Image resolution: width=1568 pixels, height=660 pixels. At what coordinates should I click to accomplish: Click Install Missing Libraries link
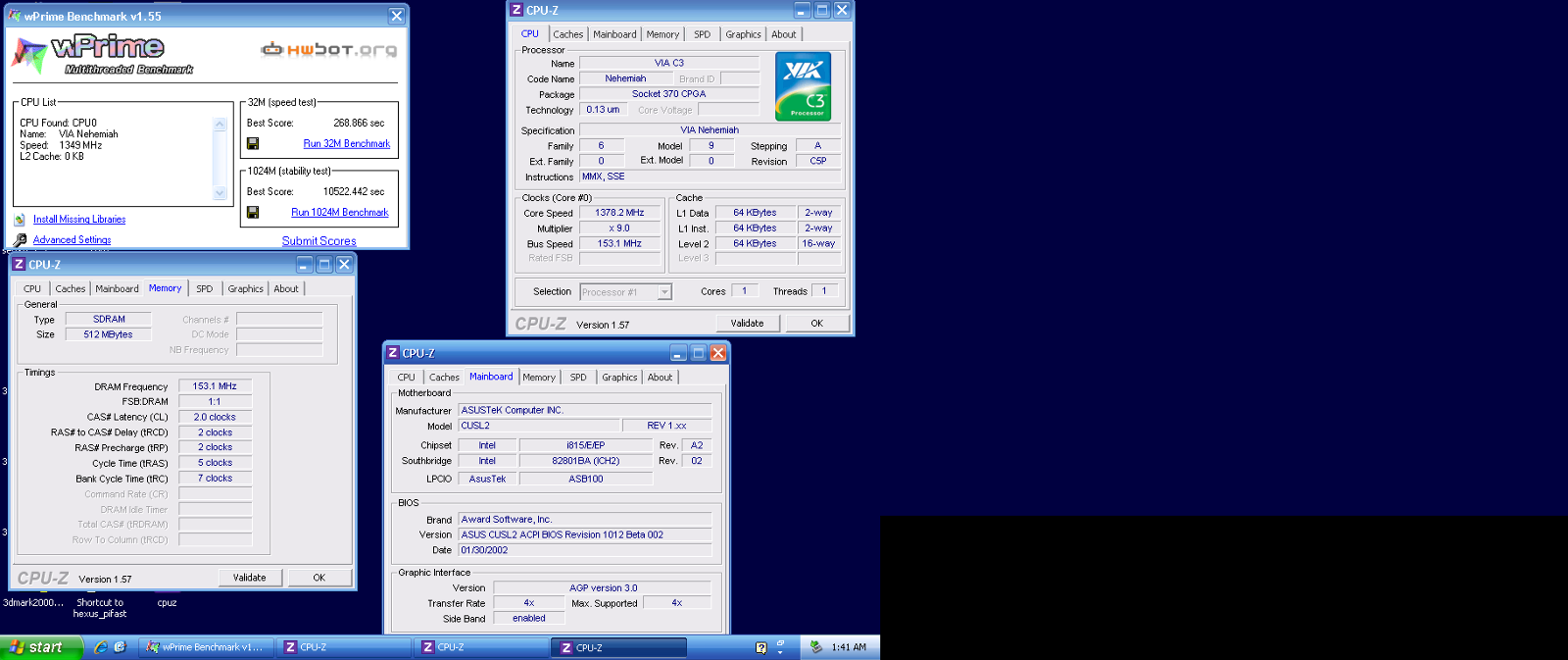coord(79,220)
